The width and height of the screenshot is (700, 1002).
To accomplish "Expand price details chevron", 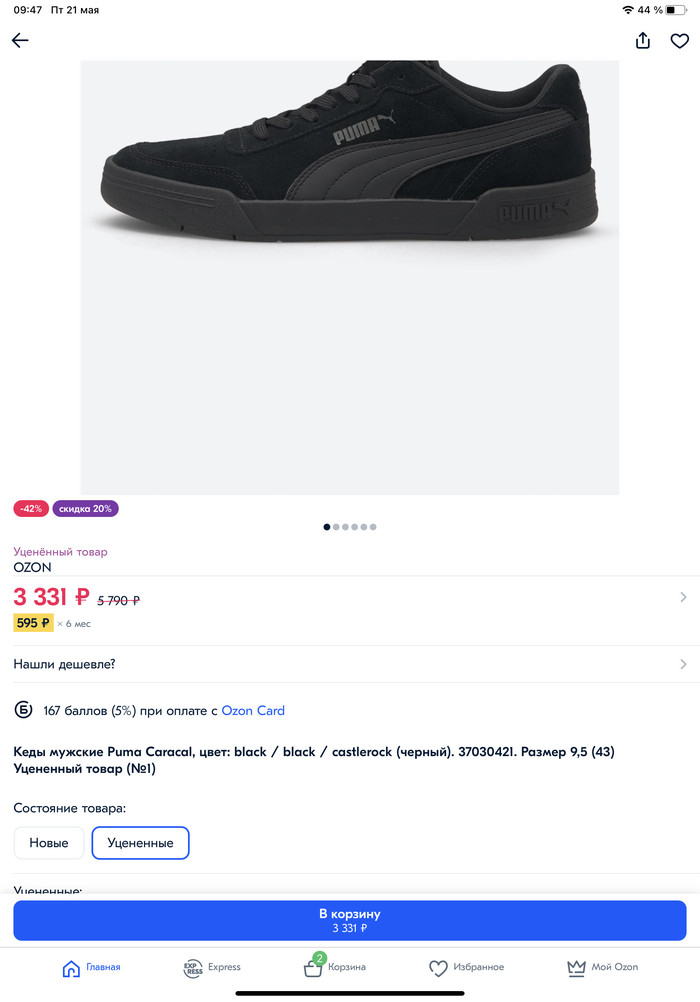I will point(683,597).
